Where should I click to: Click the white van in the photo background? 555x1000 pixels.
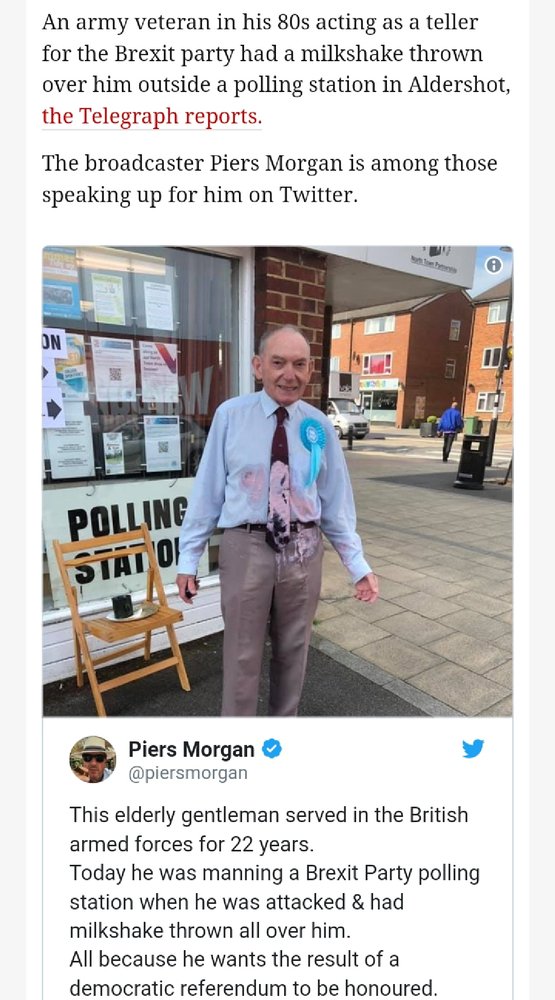[349, 417]
